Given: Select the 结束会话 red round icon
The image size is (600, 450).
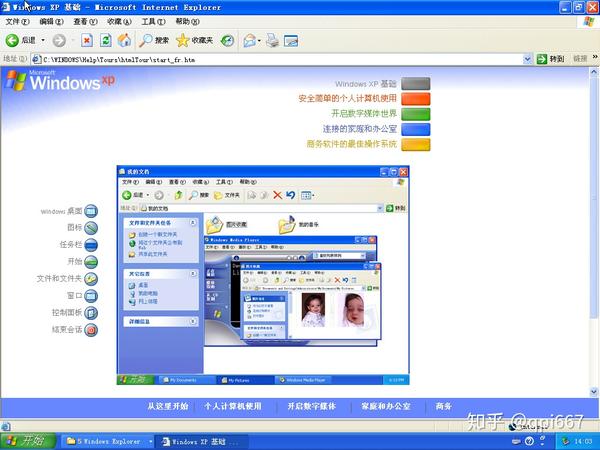Looking at the screenshot, I should tap(91, 329).
